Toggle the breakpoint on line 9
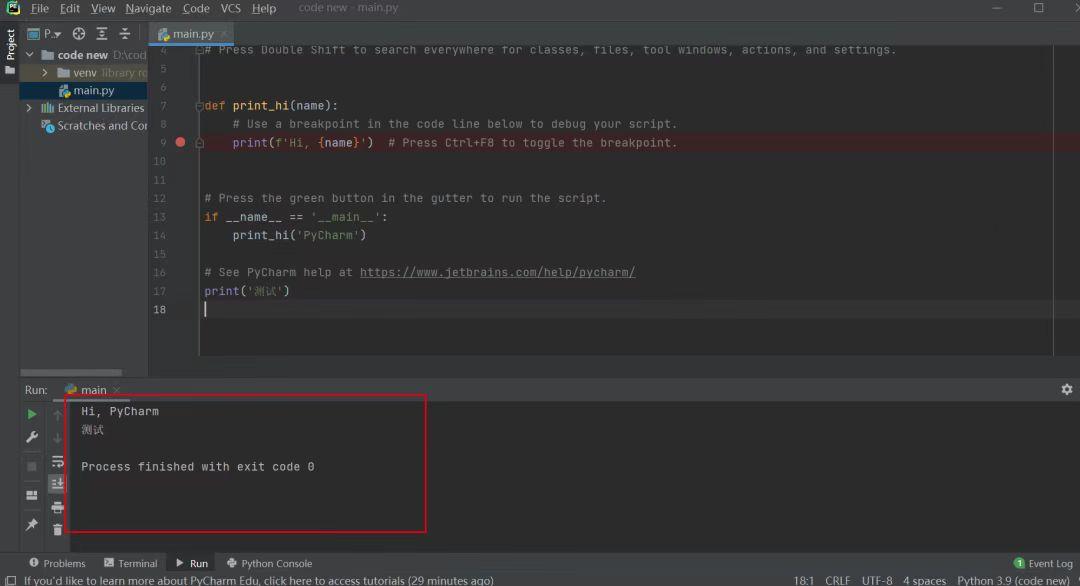 [180, 142]
